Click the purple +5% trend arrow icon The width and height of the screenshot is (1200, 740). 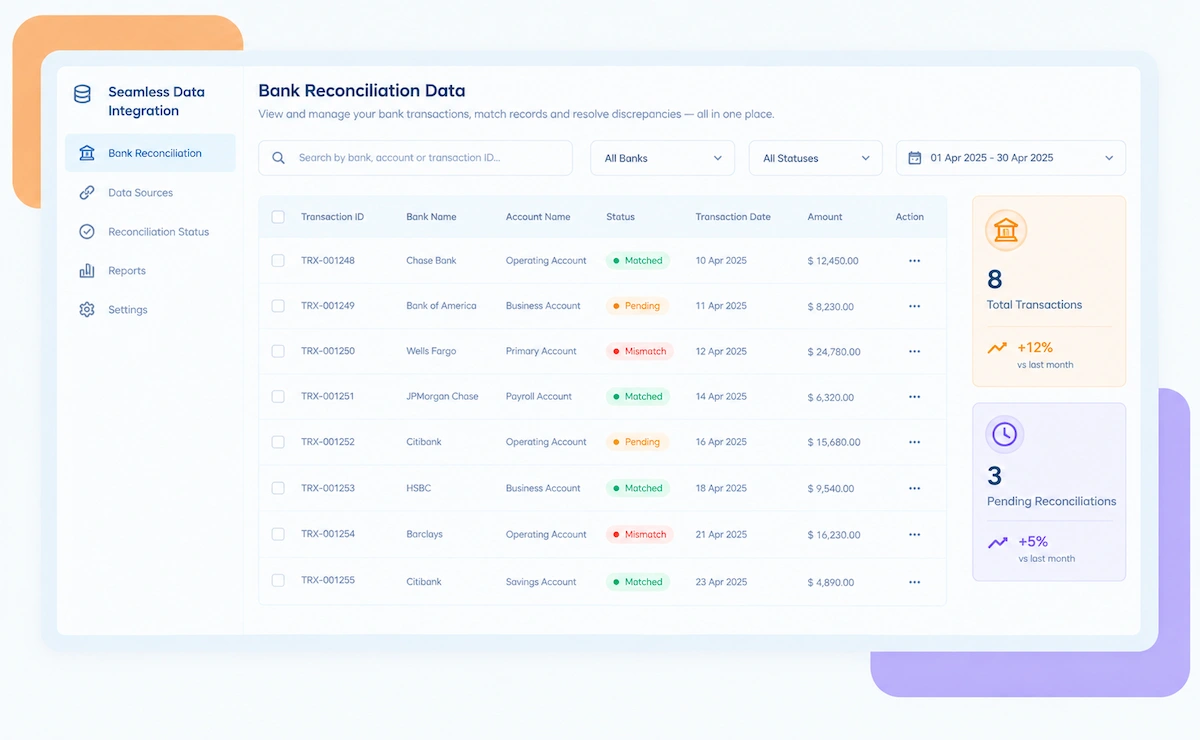[997, 542]
